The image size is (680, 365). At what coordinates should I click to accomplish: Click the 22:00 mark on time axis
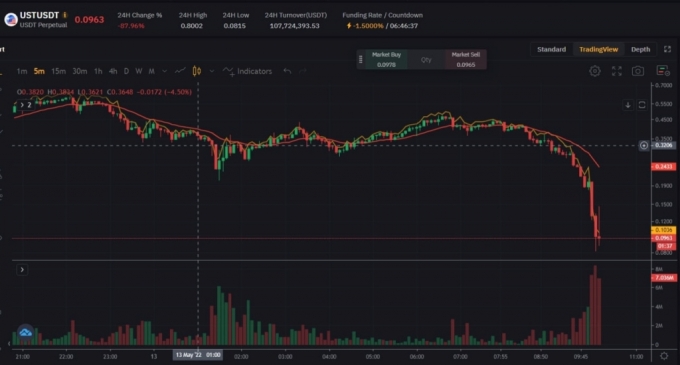tap(66, 357)
